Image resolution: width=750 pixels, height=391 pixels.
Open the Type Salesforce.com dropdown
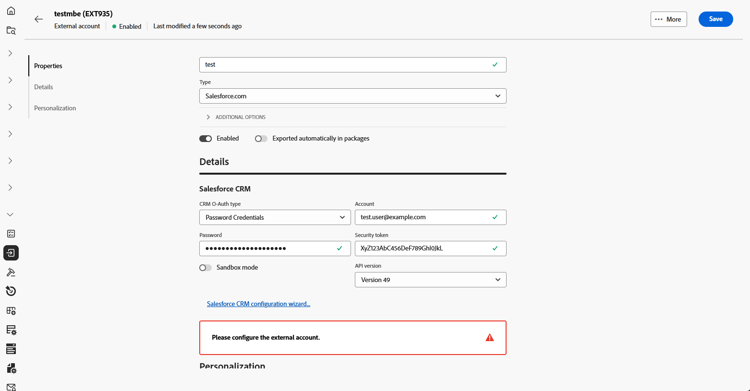[353, 96]
